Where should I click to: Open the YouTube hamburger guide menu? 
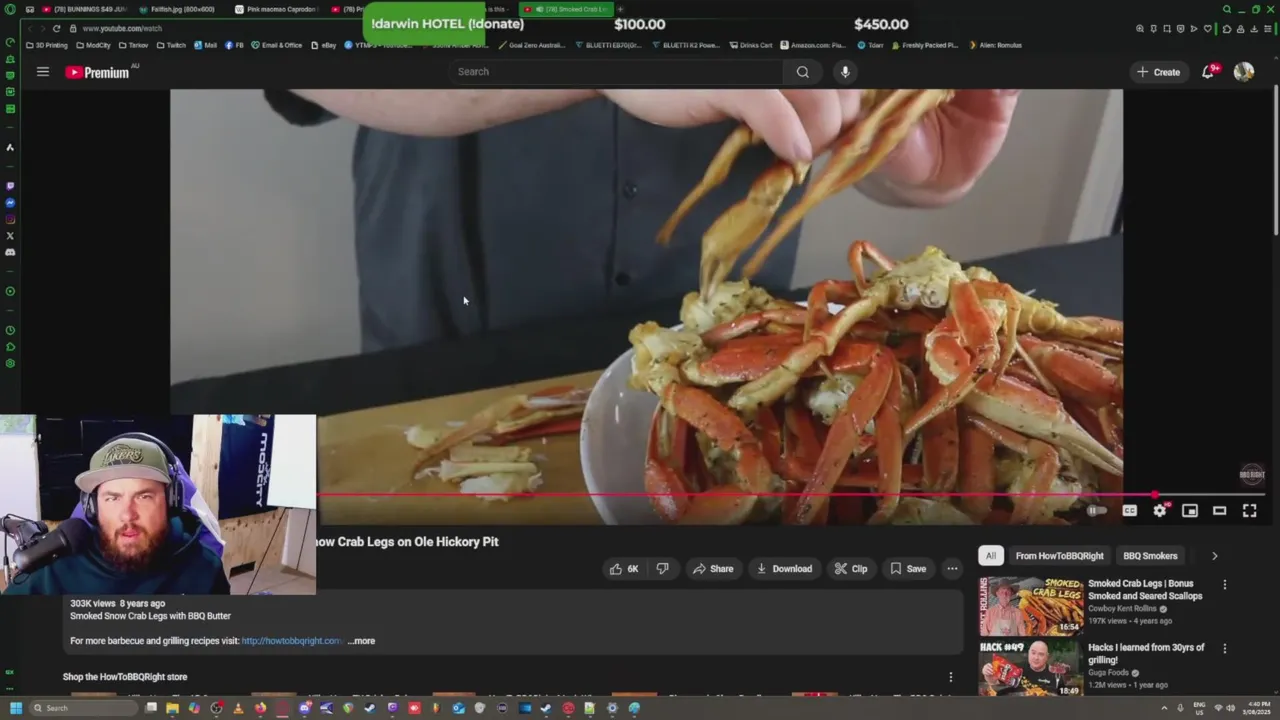43,72
